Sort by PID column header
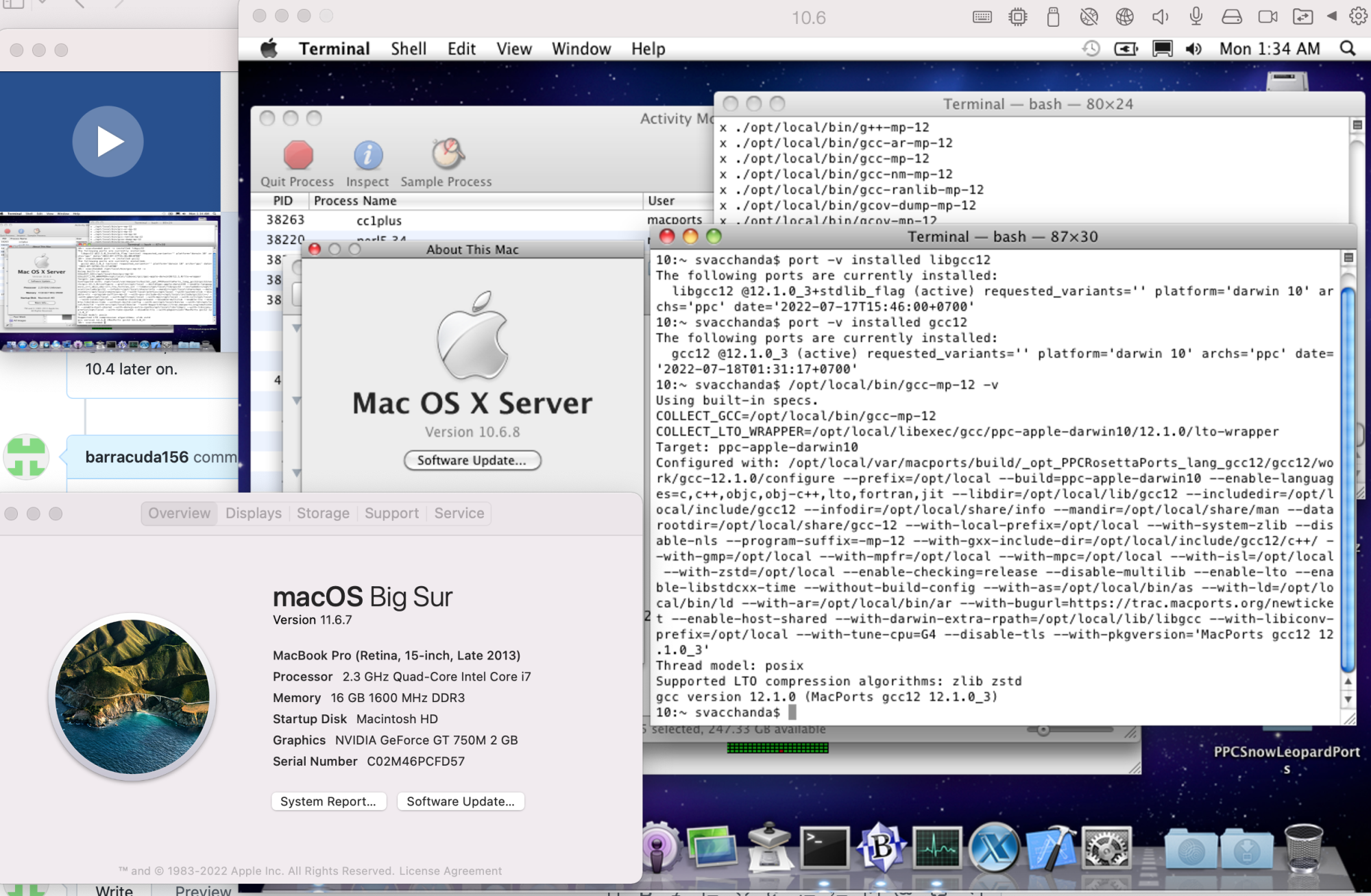 point(282,201)
